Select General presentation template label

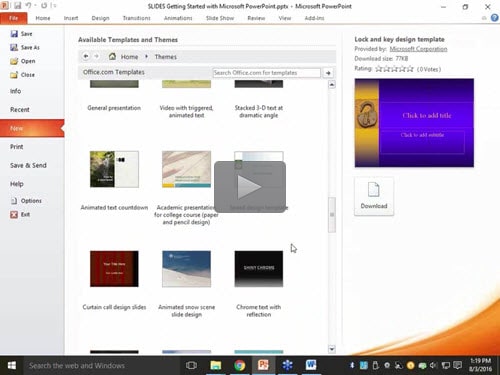114,108
